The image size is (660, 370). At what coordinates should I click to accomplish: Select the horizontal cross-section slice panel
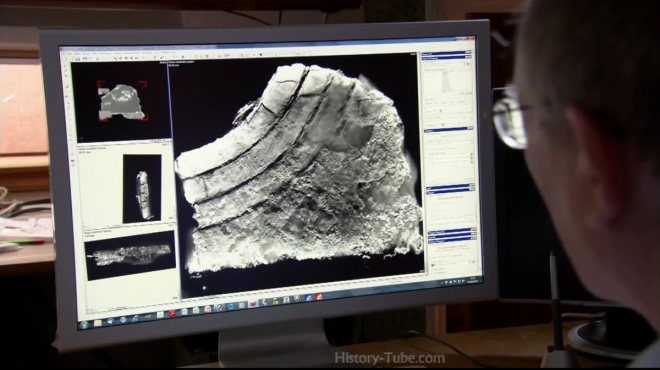[130, 255]
